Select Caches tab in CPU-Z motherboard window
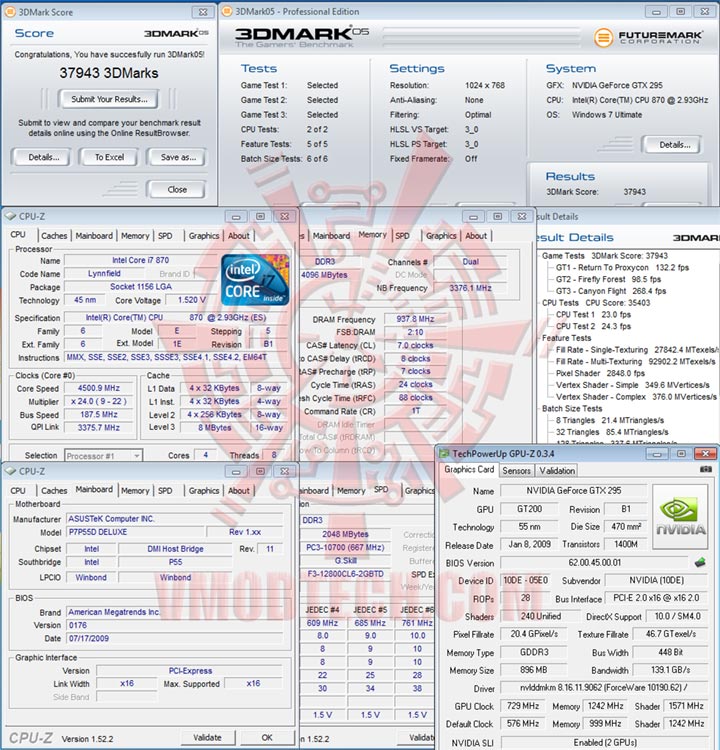 [54, 491]
